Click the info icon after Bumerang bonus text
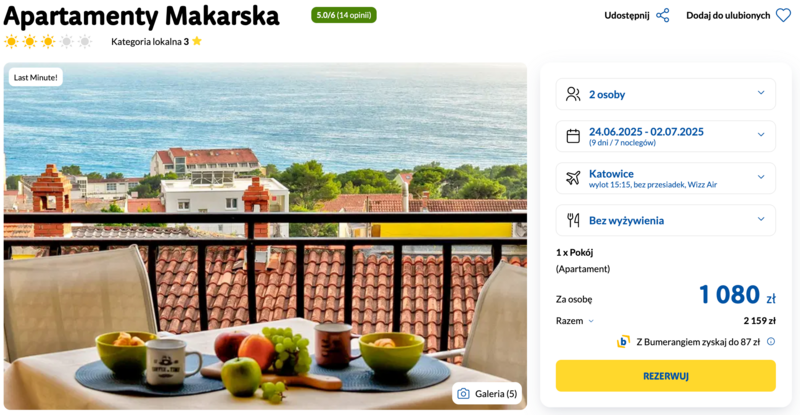Screen dimensions: 800x415 (x=771, y=341)
